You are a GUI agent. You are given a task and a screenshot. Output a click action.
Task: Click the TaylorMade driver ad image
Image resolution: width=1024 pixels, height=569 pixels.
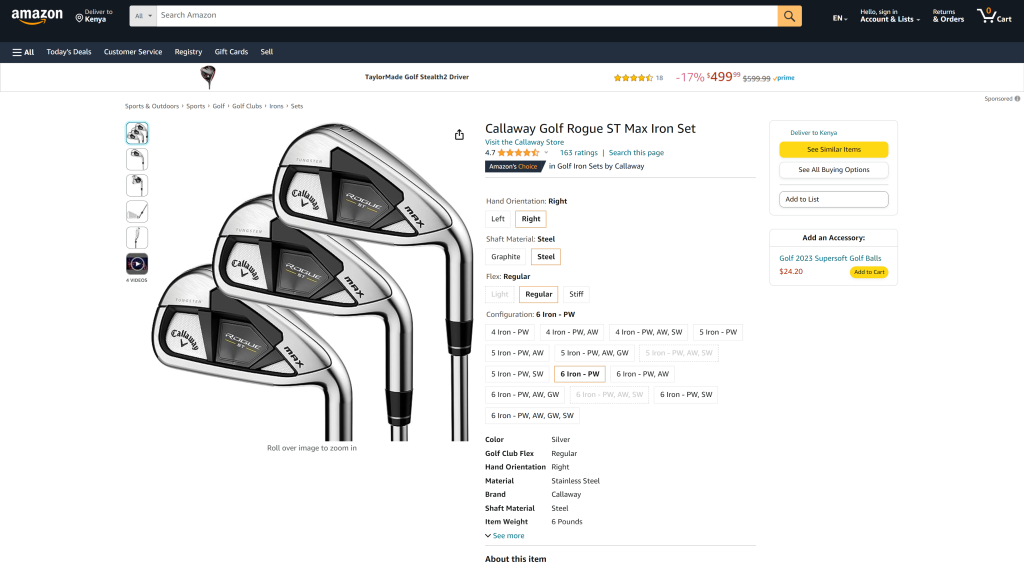[208, 77]
